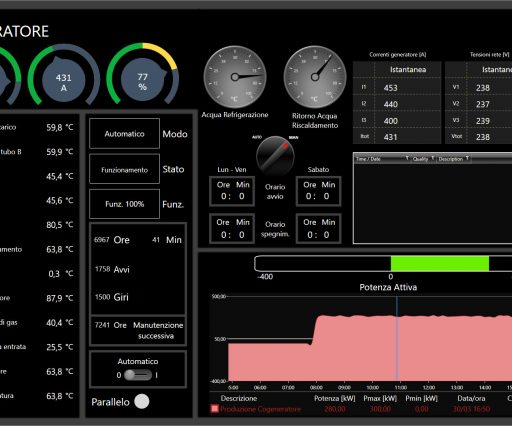Select the Ritorno Acqua Riscaldamento dial
Screen dimensions: 512x426
(315, 77)
